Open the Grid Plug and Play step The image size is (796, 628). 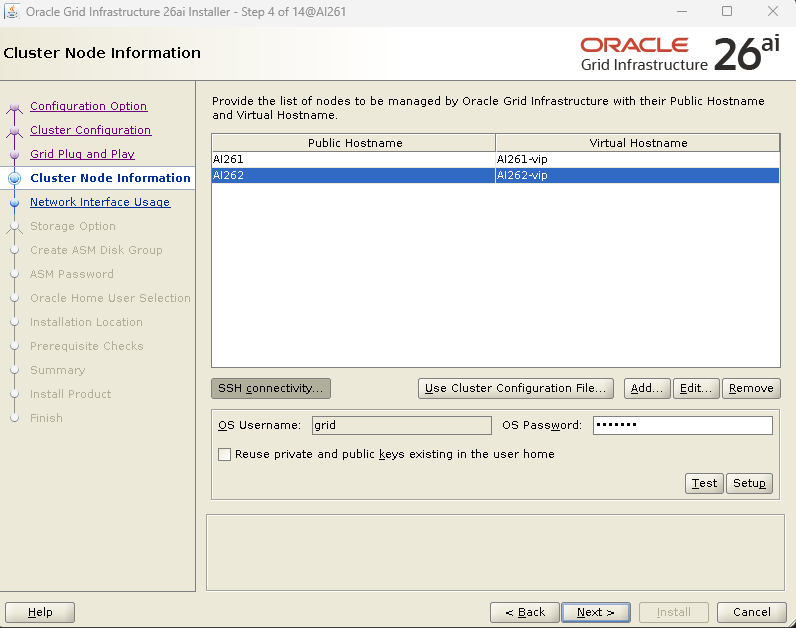pos(82,154)
